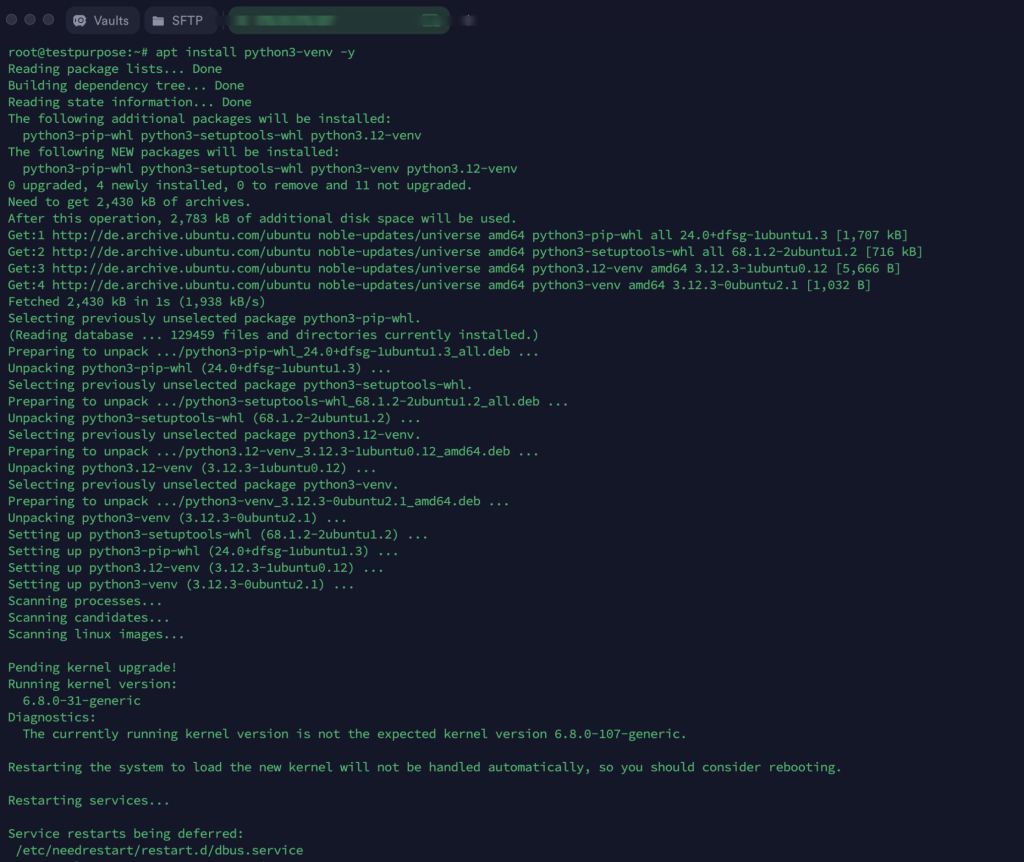Click the new tab button after the terminal tab

(x=469, y=20)
